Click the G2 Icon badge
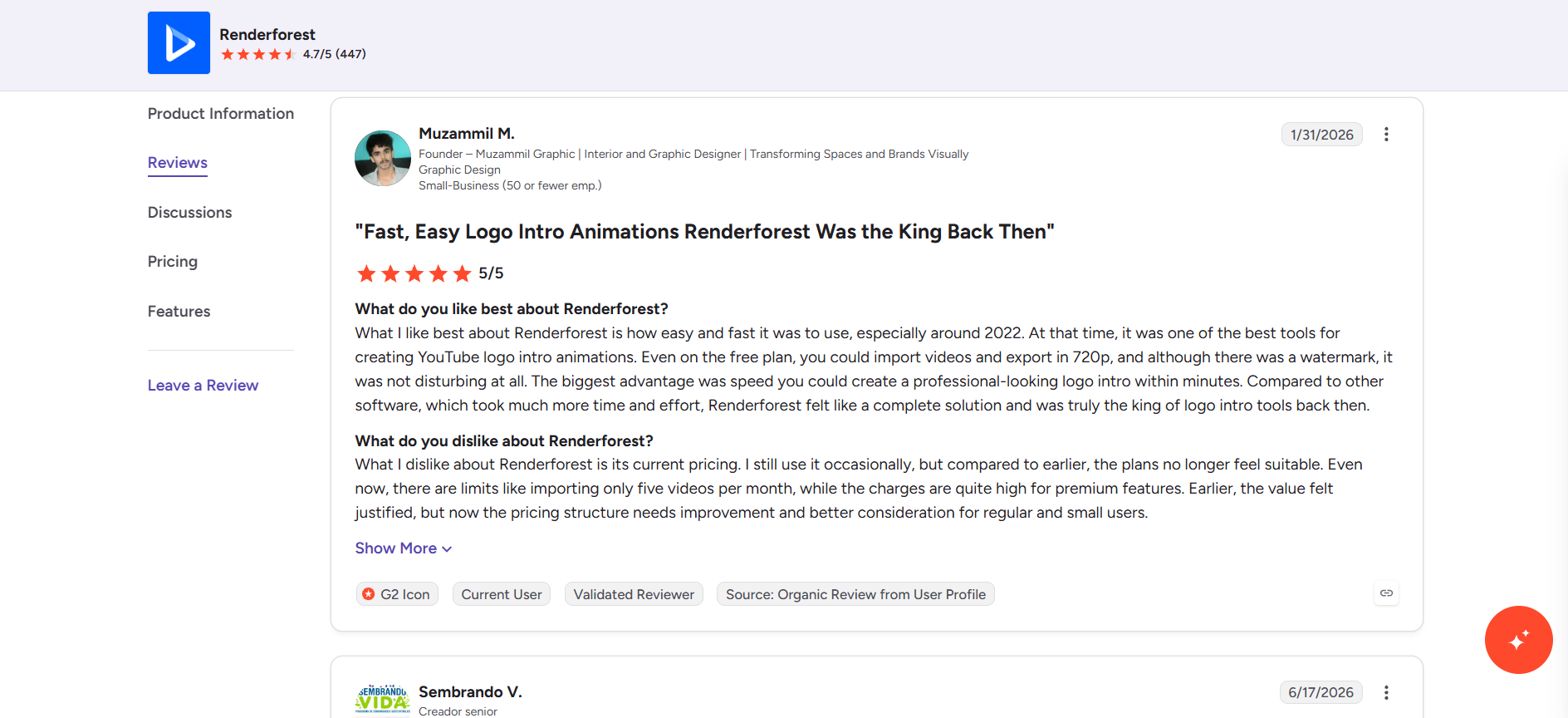Viewport: 1568px width, 718px height. pyautogui.click(x=397, y=594)
